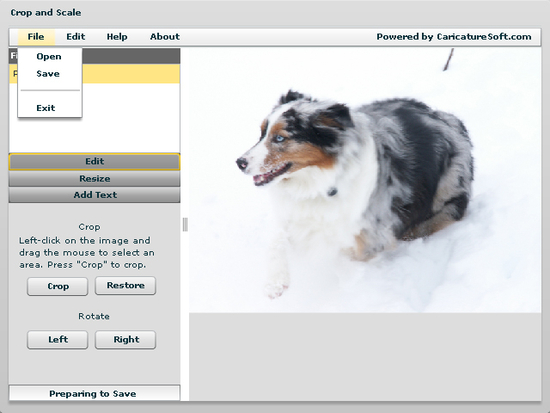Choose Save from File dropdown
Viewport: 550px width, 413px height.
[x=48, y=74]
